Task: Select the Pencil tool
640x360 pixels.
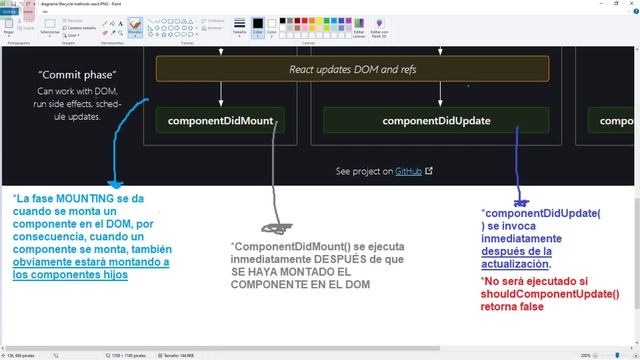Action: coord(105,24)
